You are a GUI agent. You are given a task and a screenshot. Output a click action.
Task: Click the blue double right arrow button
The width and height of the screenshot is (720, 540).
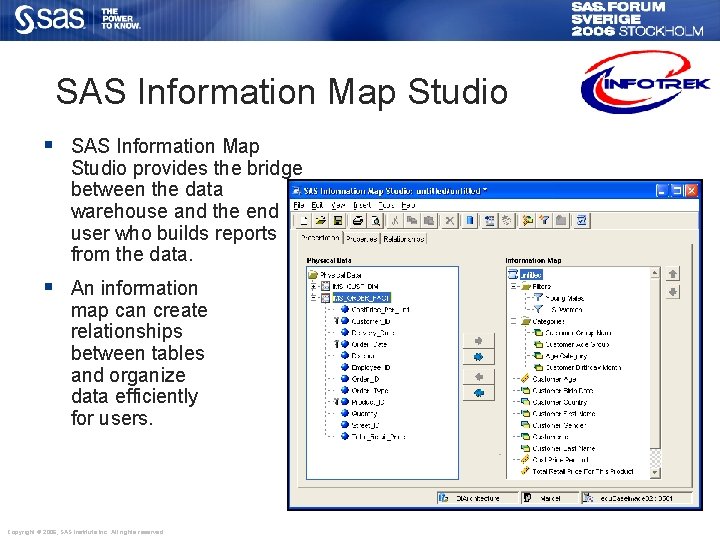click(478, 357)
